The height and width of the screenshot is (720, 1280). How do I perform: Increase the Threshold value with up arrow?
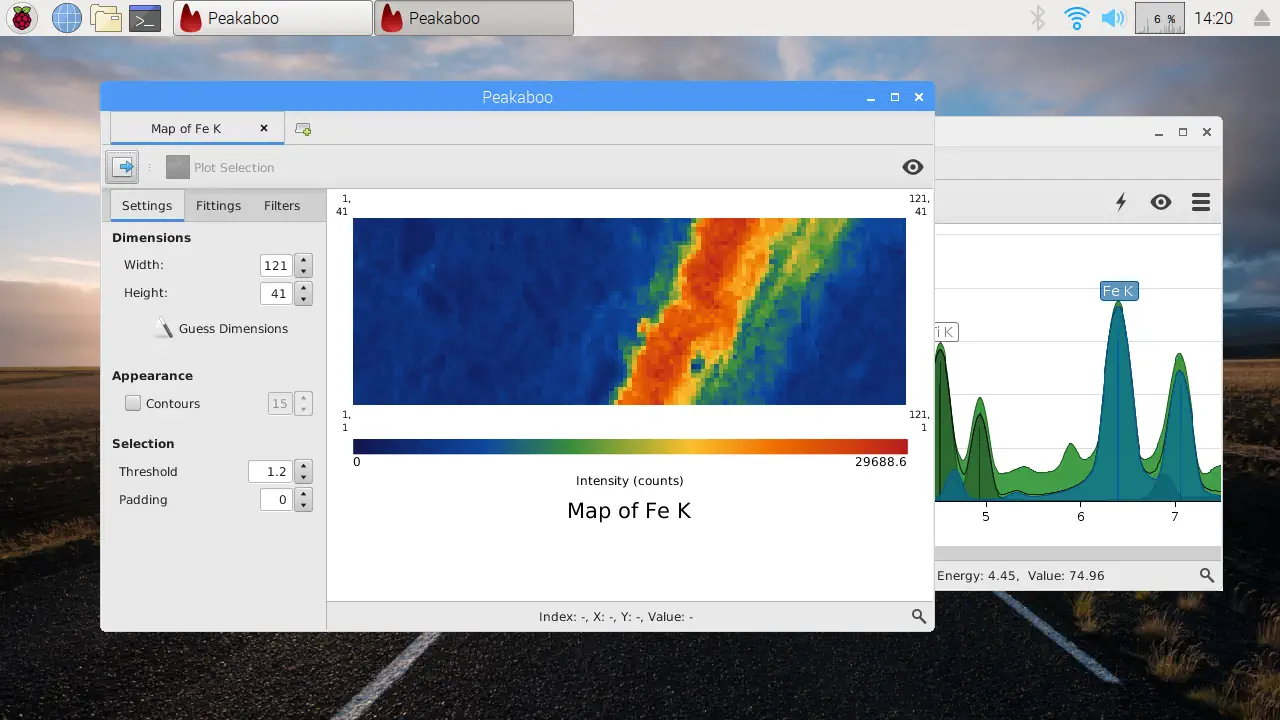(x=304, y=466)
